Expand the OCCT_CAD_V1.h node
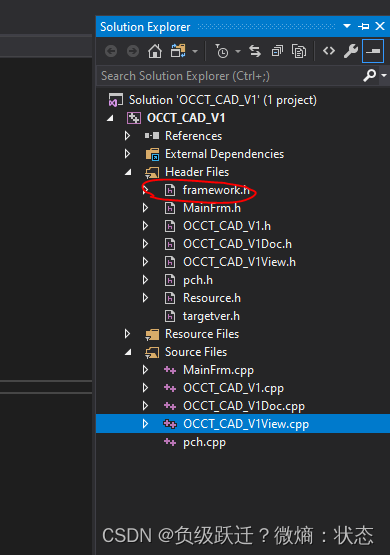Image resolution: width=390 pixels, height=555 pixels. pyautogui.click(x=145, y=226)
